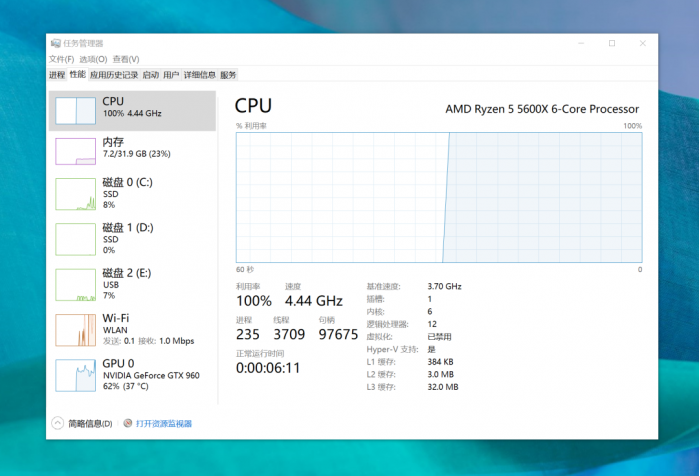Viewport: 700px width, 476px height.
Task: Click the L2 cache 3.0 MB value
Action: coord(441,374)
